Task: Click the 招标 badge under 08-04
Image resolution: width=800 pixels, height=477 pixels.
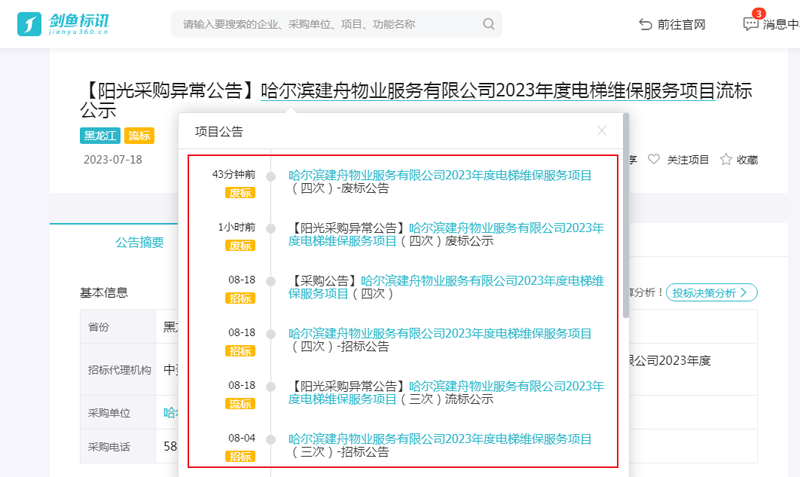Action: (x=240, y=457)
